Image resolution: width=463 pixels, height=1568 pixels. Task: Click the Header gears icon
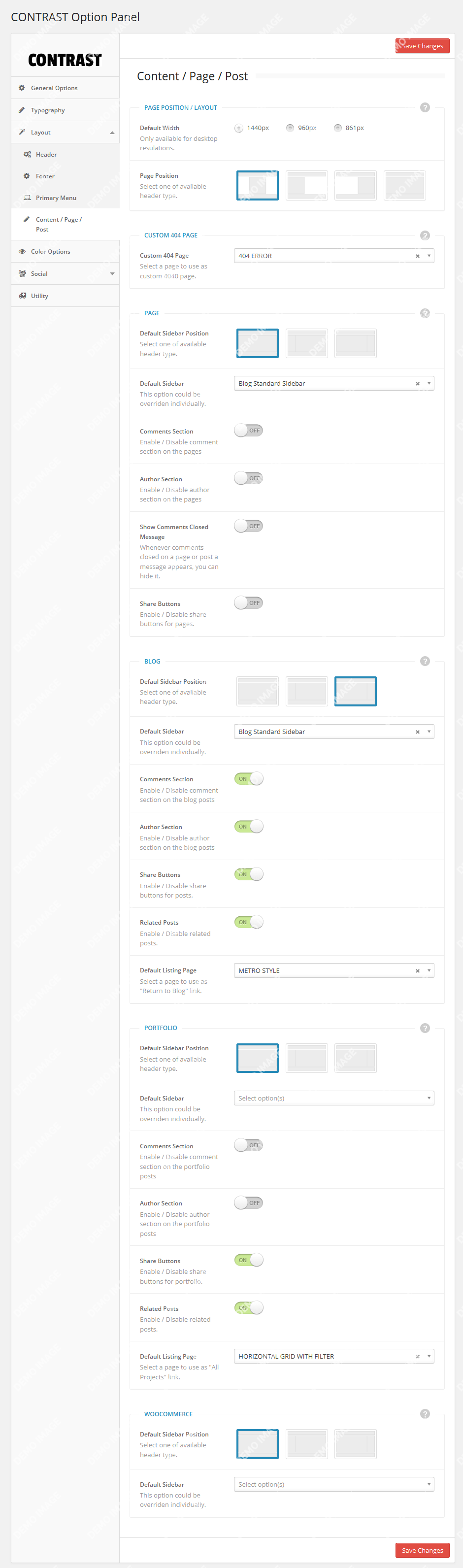pos(28,154)
